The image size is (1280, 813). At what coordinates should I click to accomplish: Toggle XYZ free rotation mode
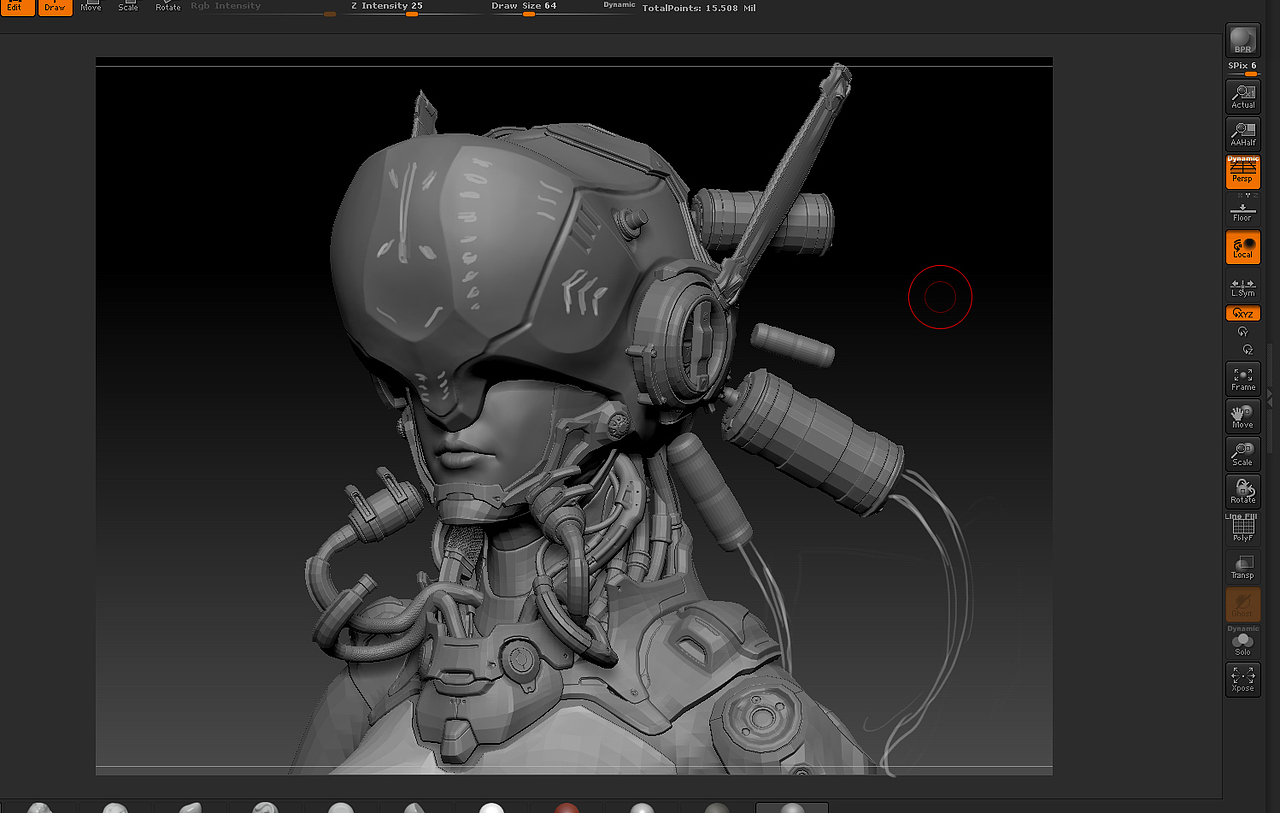[x=1243, y=313]
